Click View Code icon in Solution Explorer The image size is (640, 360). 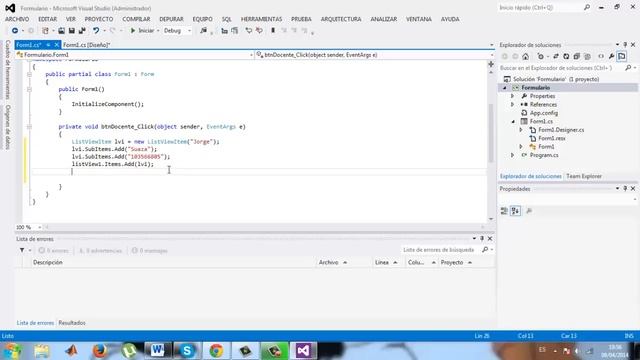coord(601,56)
